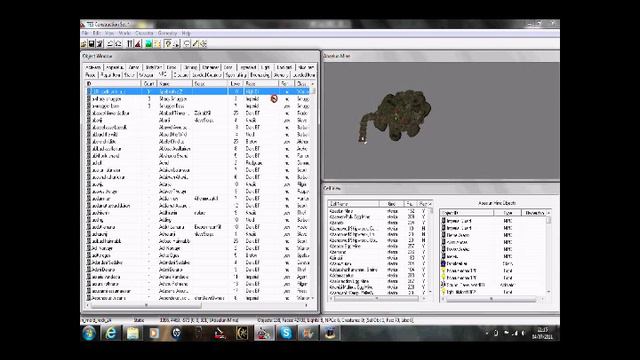This screenshot has width=640, height=360.
Task: Sort Object Window by Race column
Action: [x=260, y=84]
